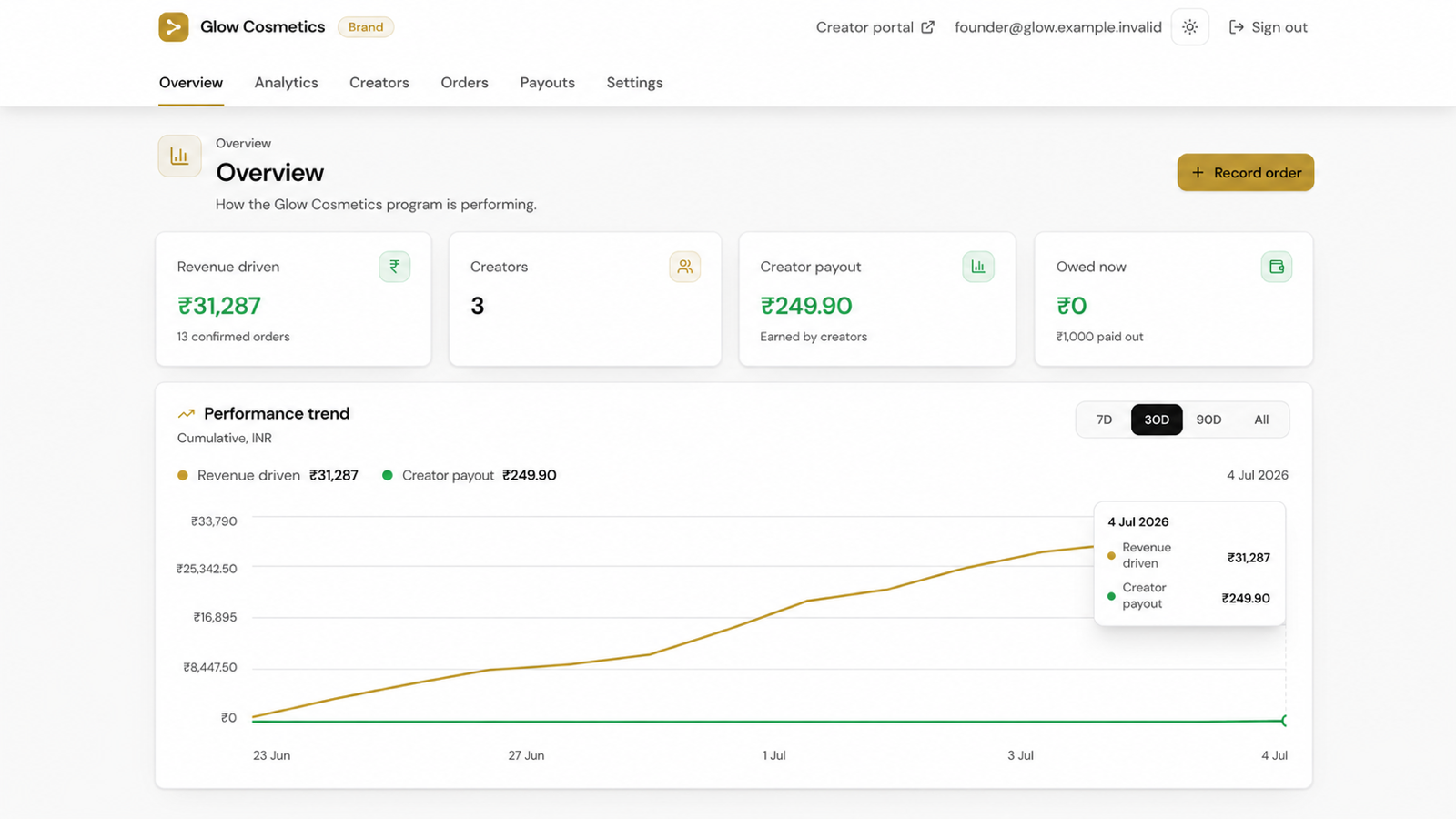Click the wallet icon on Owed now card
The image size is (1456, 819).
click(x=1277, y=267)
